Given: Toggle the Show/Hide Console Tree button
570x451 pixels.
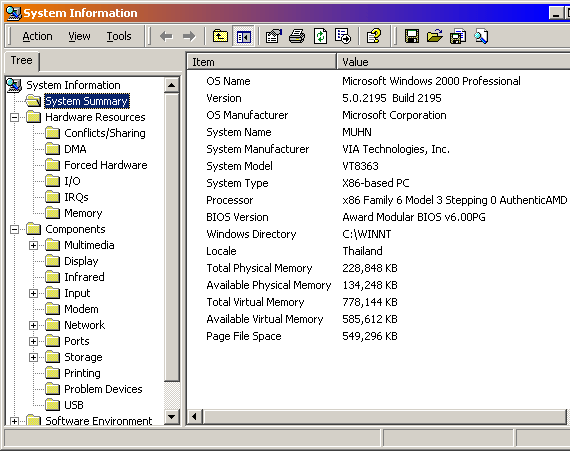Looking at the screenshot, I should coord(243,36).
